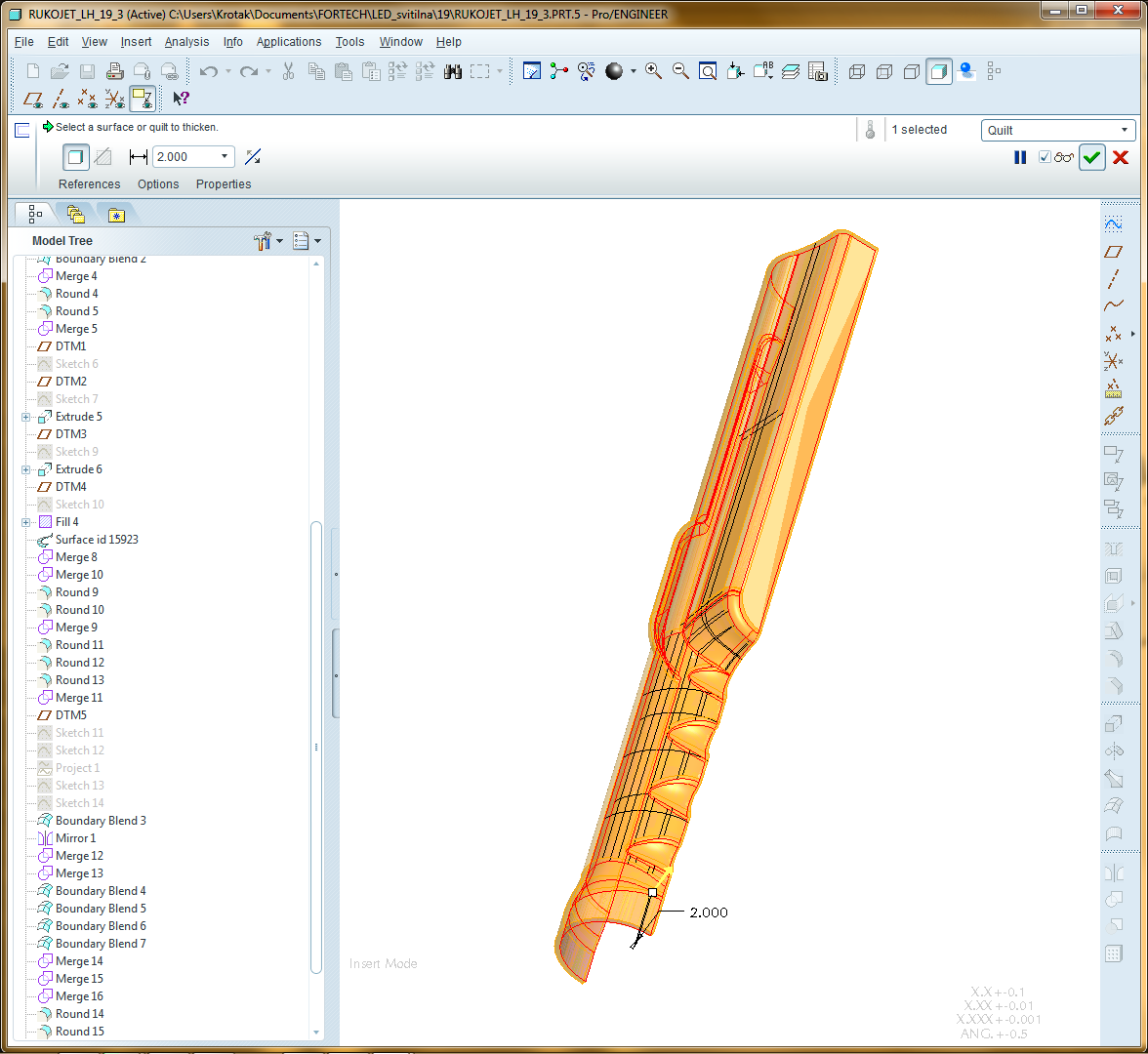1148x1054 pixels.
Task: Click the model tree scroll down arrow
Action: (x=316, y=1033)
